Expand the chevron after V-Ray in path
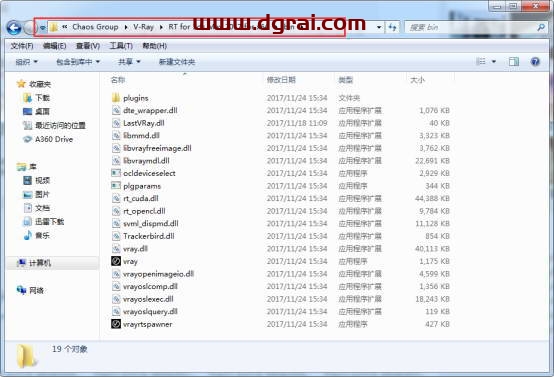554x377 pixels. click(161, 27)
